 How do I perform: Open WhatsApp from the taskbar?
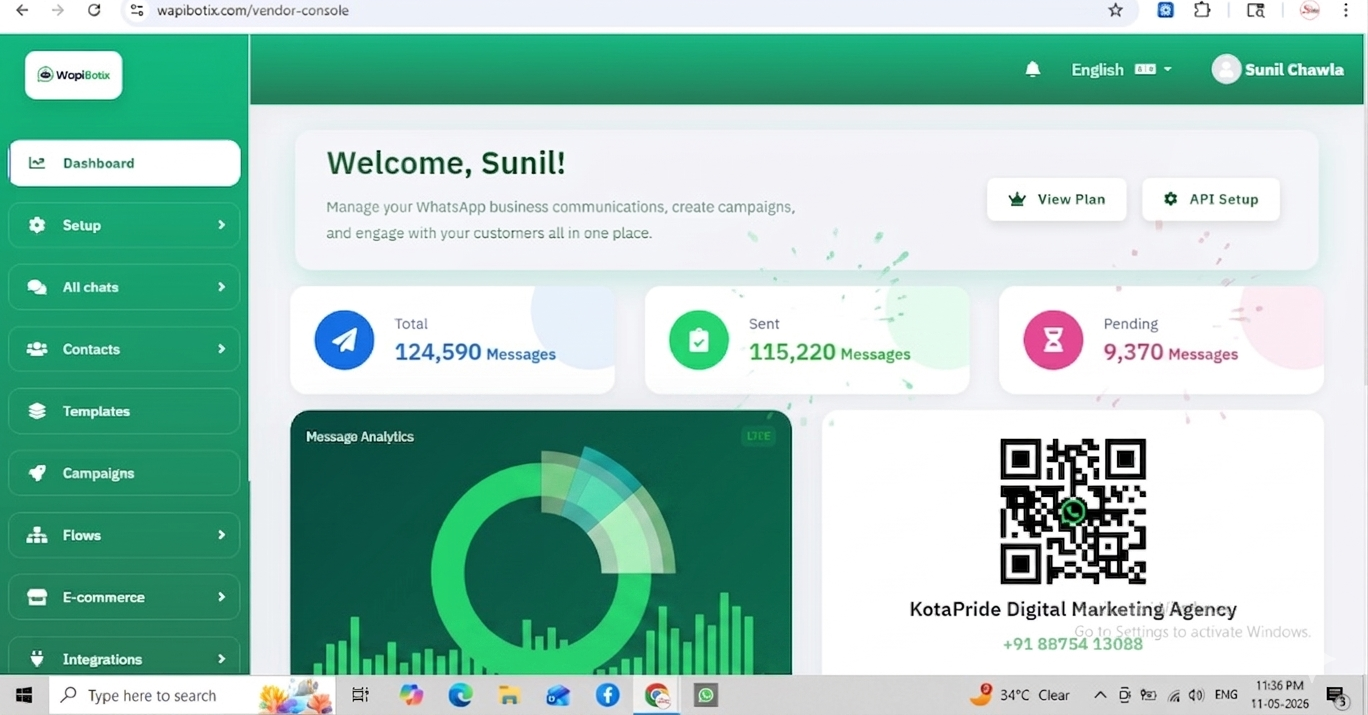(x=706, y=695)
